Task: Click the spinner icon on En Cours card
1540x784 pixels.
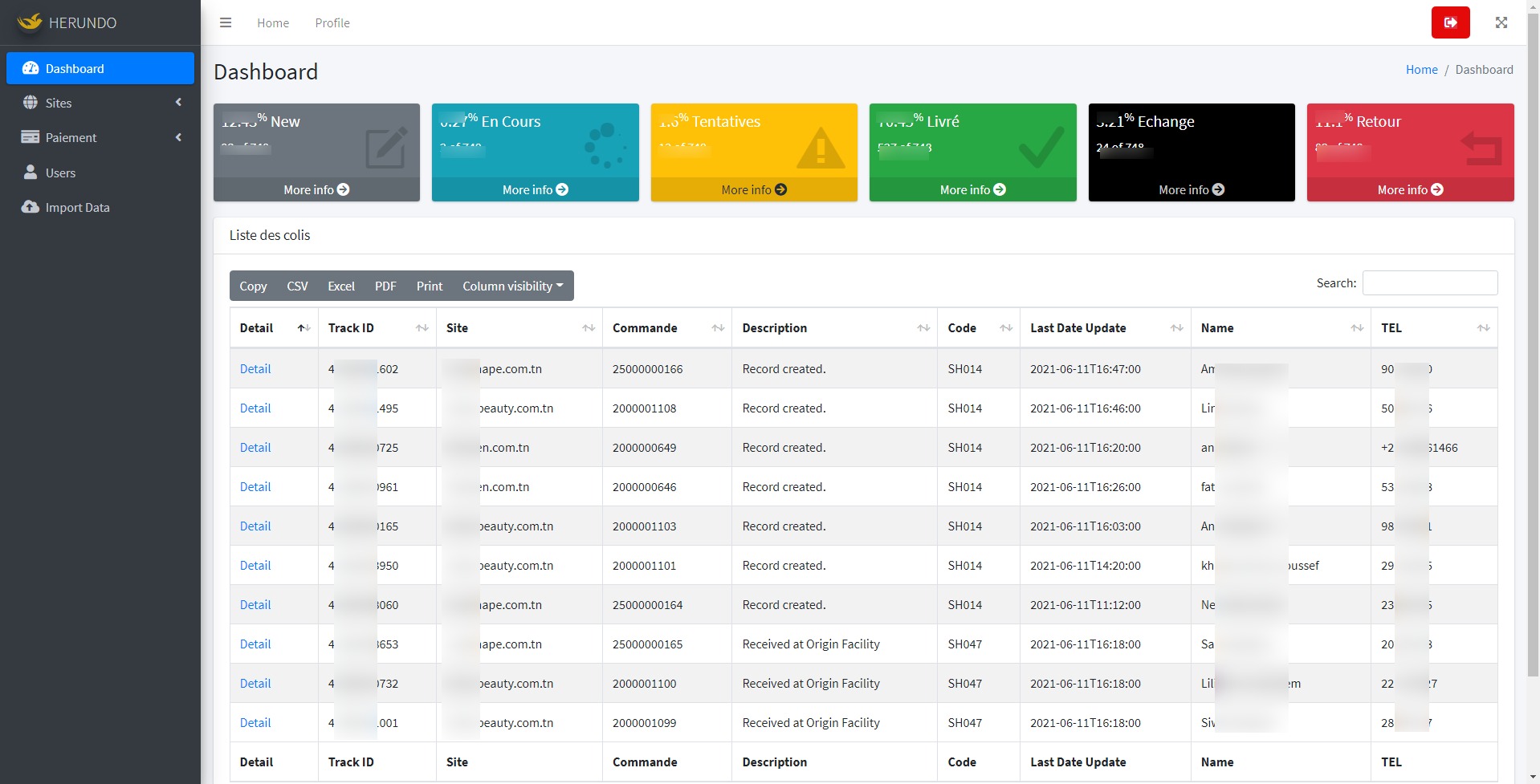Action: 605,145
